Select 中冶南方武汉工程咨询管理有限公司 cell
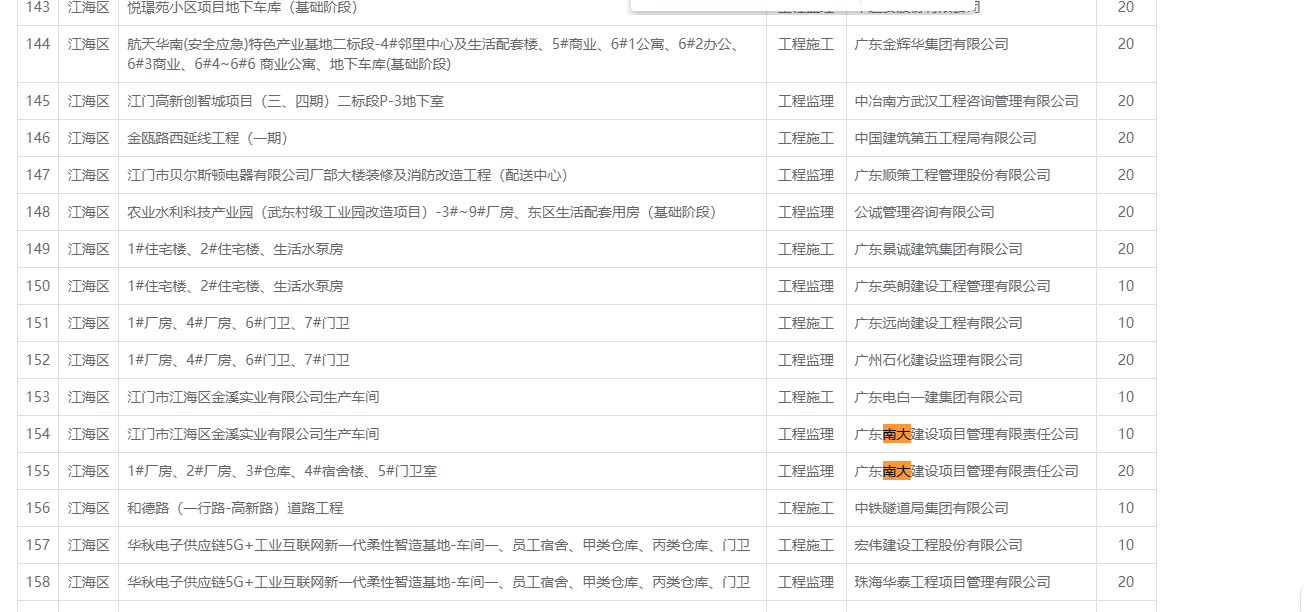The width and height of the screenshot is (1304, 612). click(966, 101)
